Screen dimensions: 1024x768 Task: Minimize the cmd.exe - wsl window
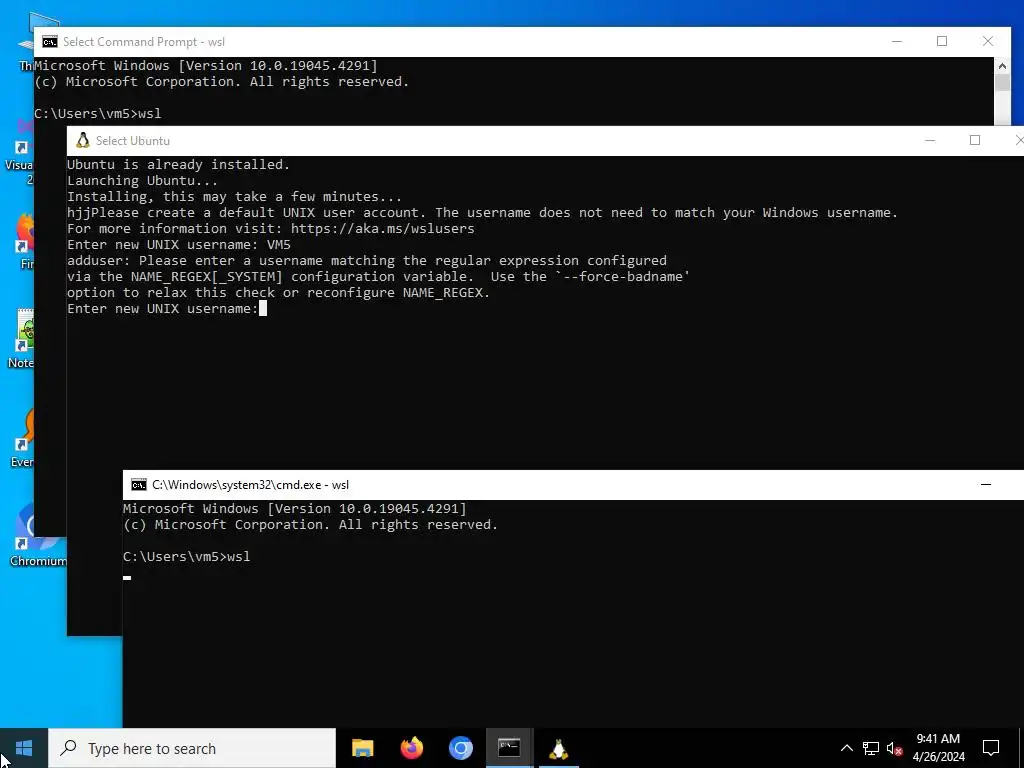986,485
